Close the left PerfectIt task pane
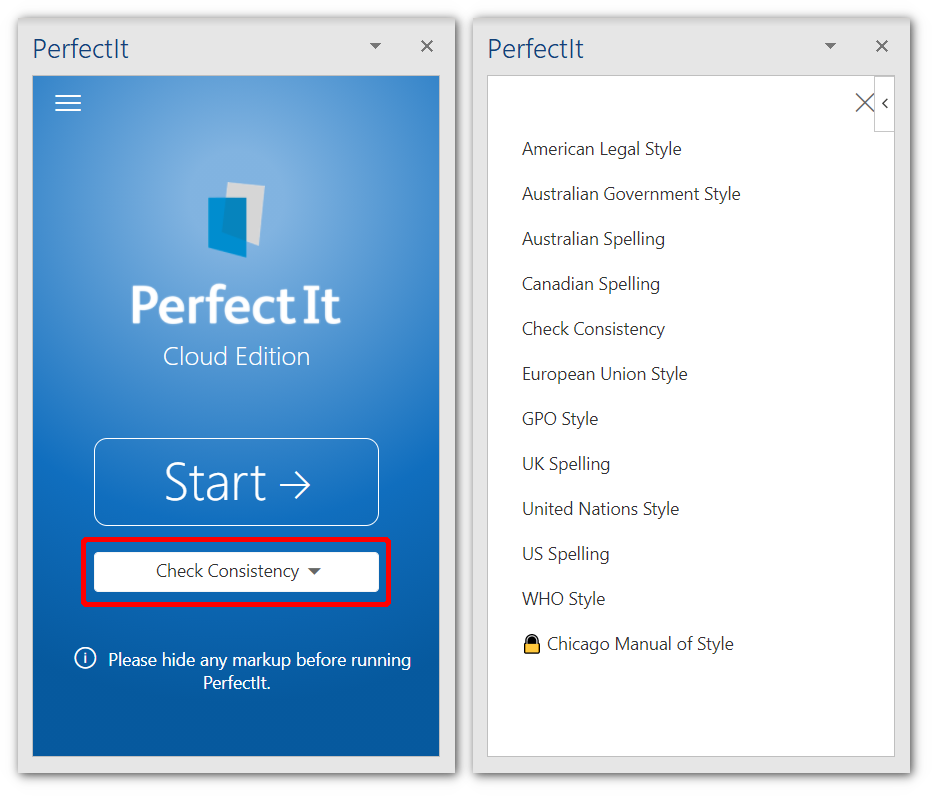The height and width of the screenshot is (796, 932). (427, 46)
